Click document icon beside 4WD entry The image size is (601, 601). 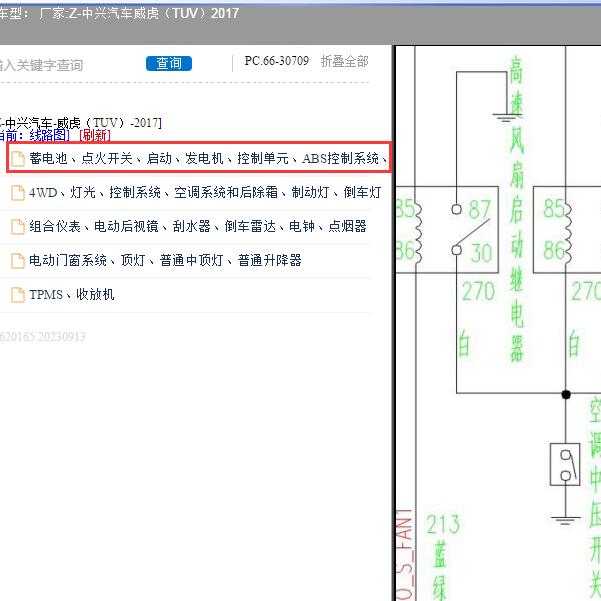(x=18, y=193)
